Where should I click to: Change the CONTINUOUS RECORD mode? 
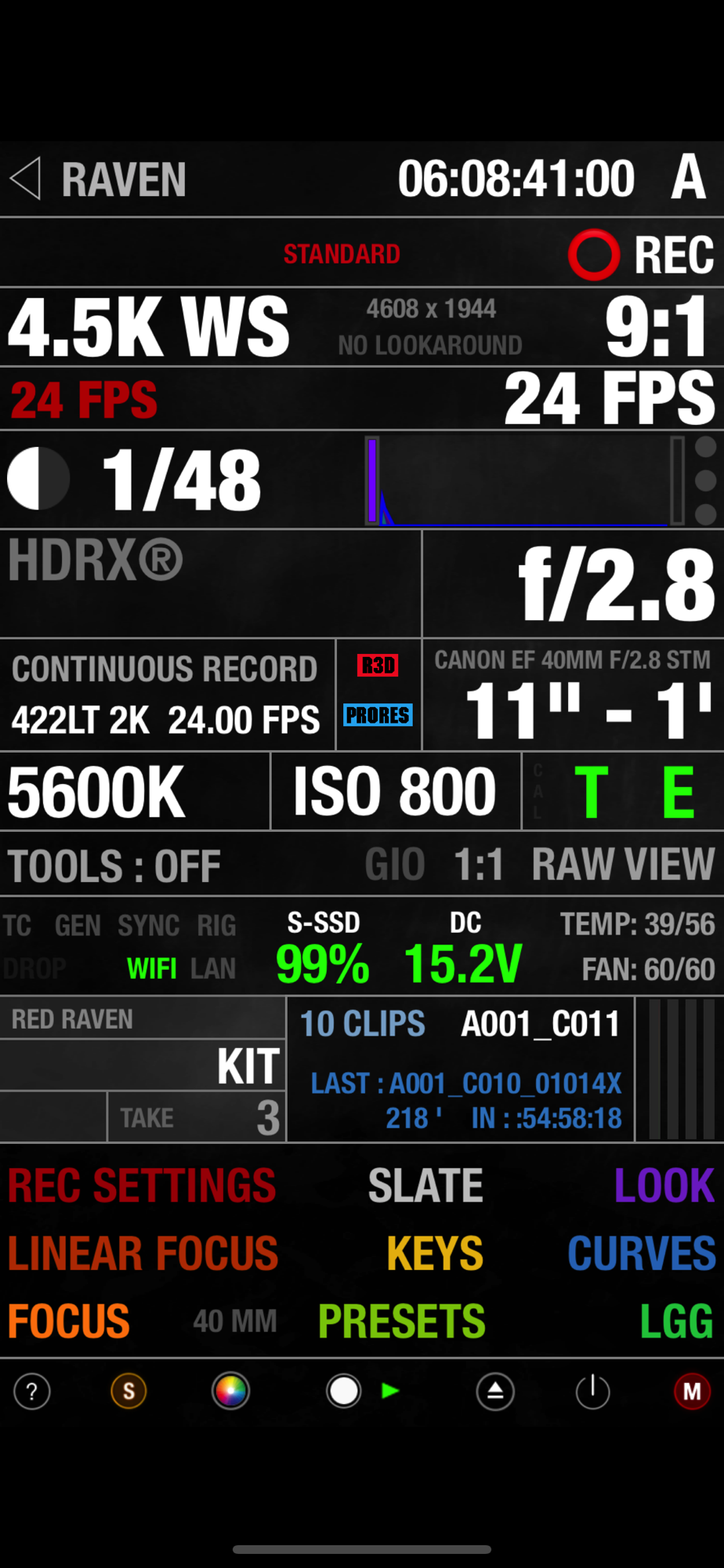pyautogui.click(x=165, y=669)
